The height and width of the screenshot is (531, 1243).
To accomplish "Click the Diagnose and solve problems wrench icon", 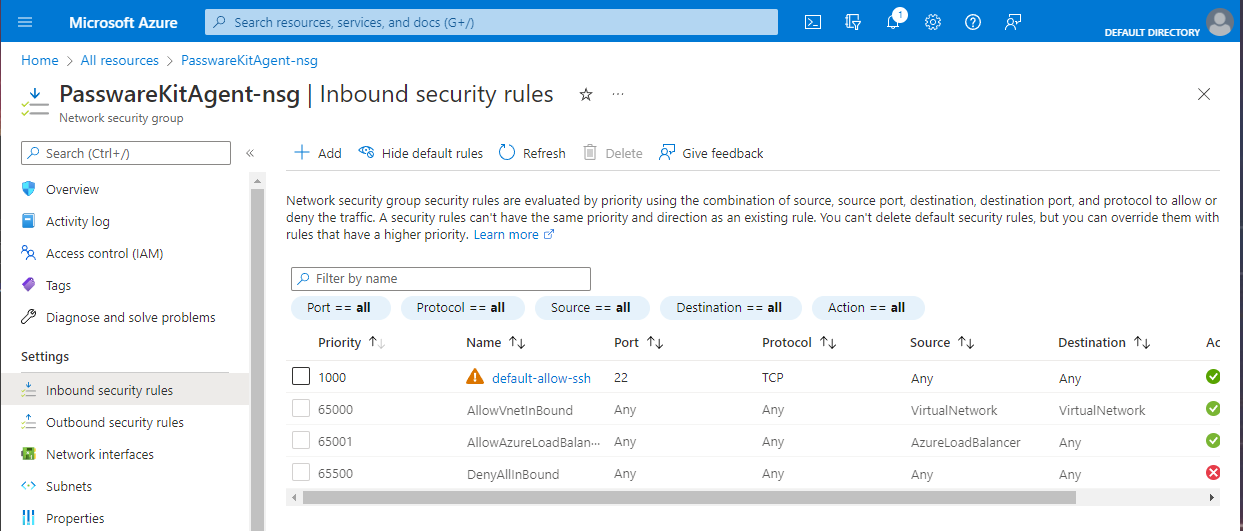I will (x=28, y=317).
